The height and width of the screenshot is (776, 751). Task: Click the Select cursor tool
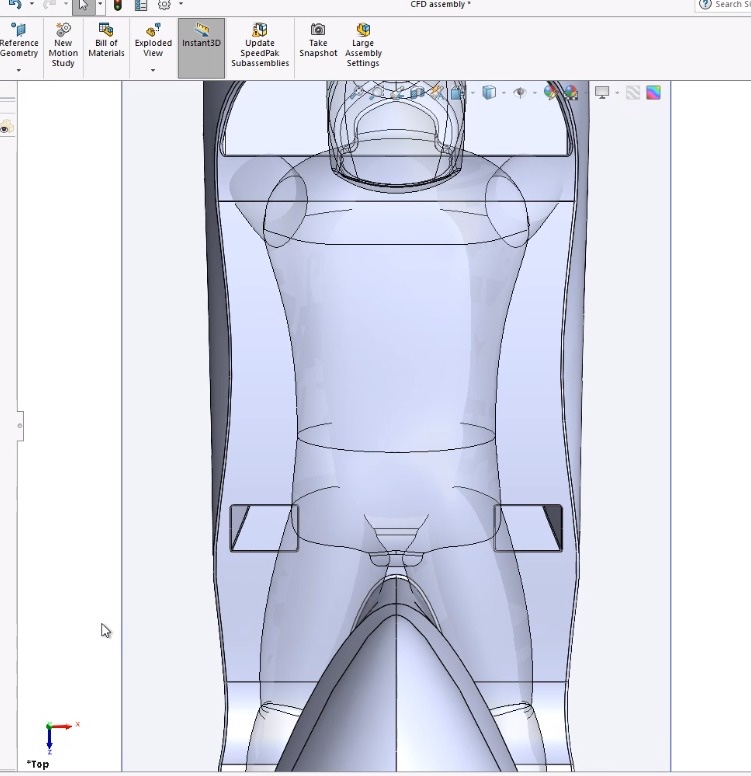pos(83,5)
